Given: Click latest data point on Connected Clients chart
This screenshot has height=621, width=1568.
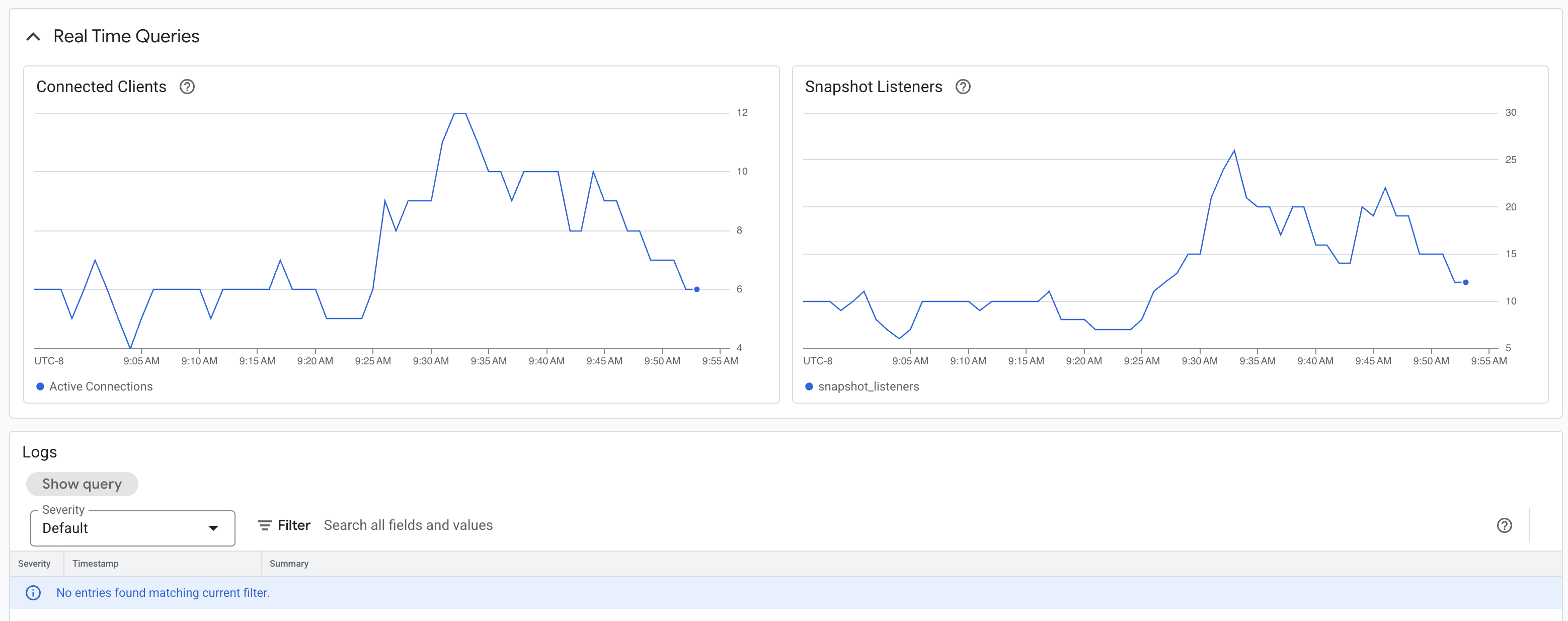Looking at the screenshot, I should coord(697,289).
